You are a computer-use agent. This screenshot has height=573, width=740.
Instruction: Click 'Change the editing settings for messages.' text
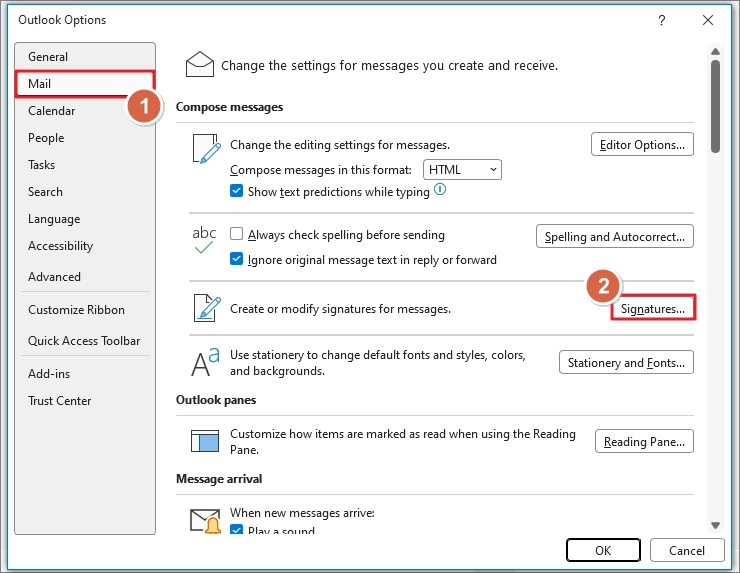[x=340, y=144]
